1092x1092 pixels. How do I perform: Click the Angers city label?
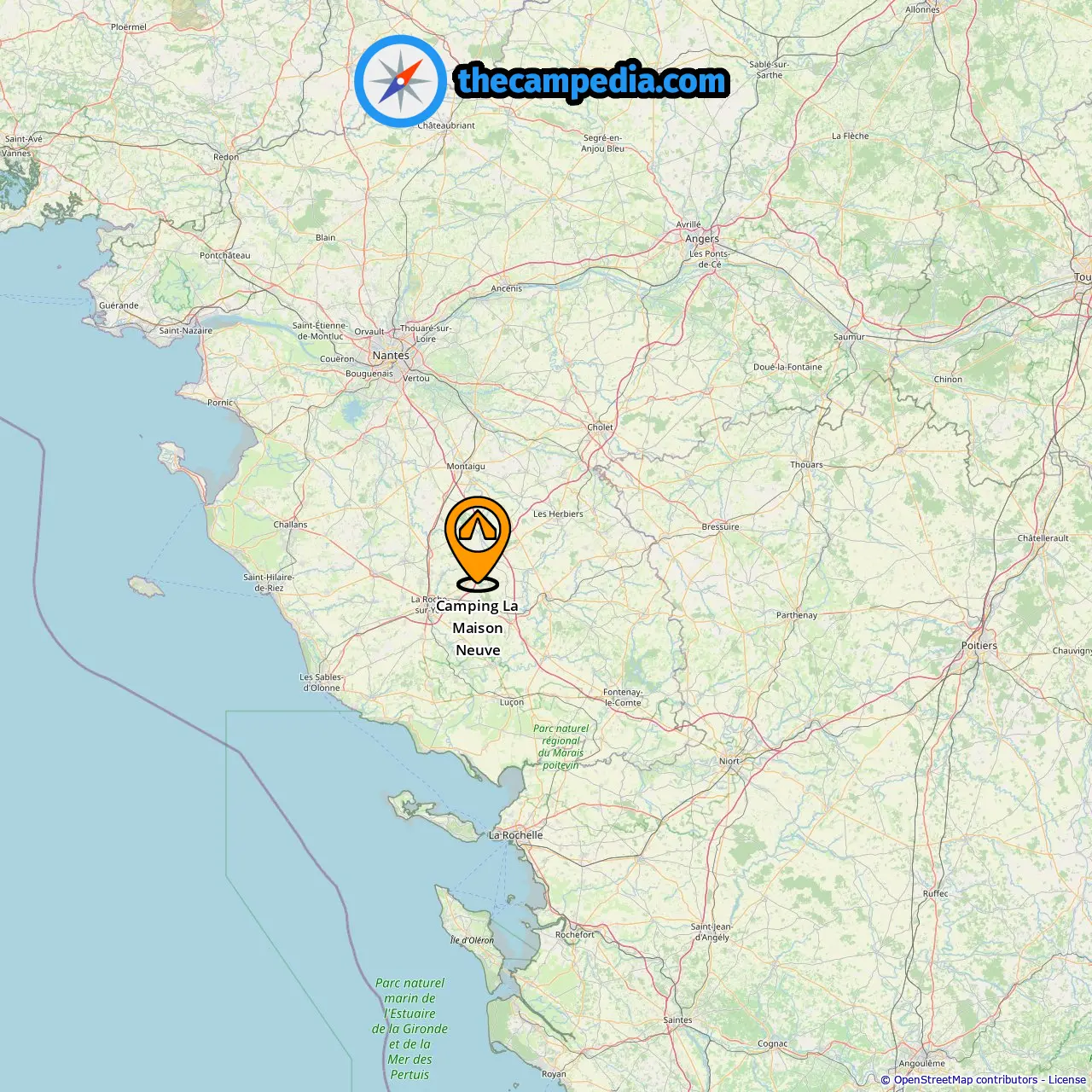(702, 239)
